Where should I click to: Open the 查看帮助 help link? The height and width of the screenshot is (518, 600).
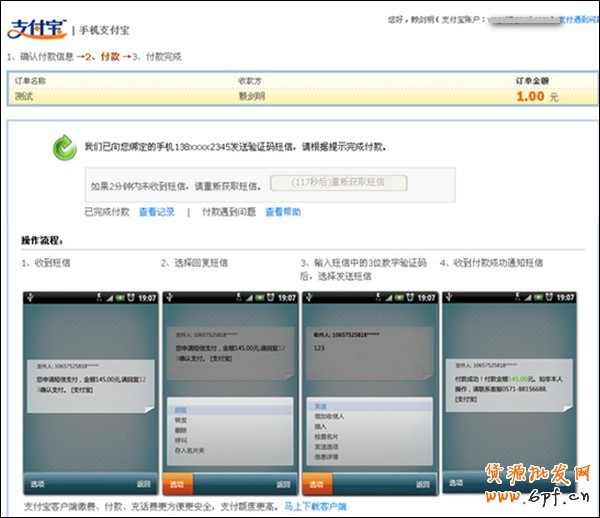(282, 212)
